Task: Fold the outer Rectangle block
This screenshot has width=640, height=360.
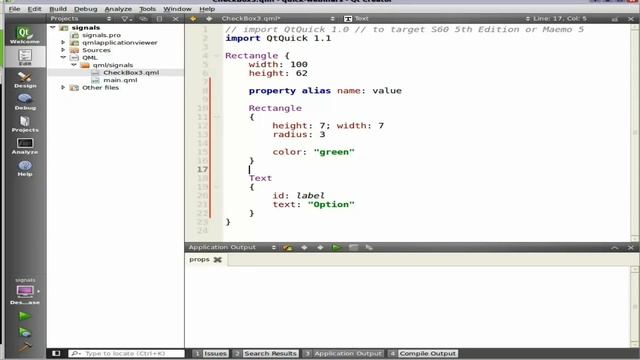Action: tap(217, 56)
